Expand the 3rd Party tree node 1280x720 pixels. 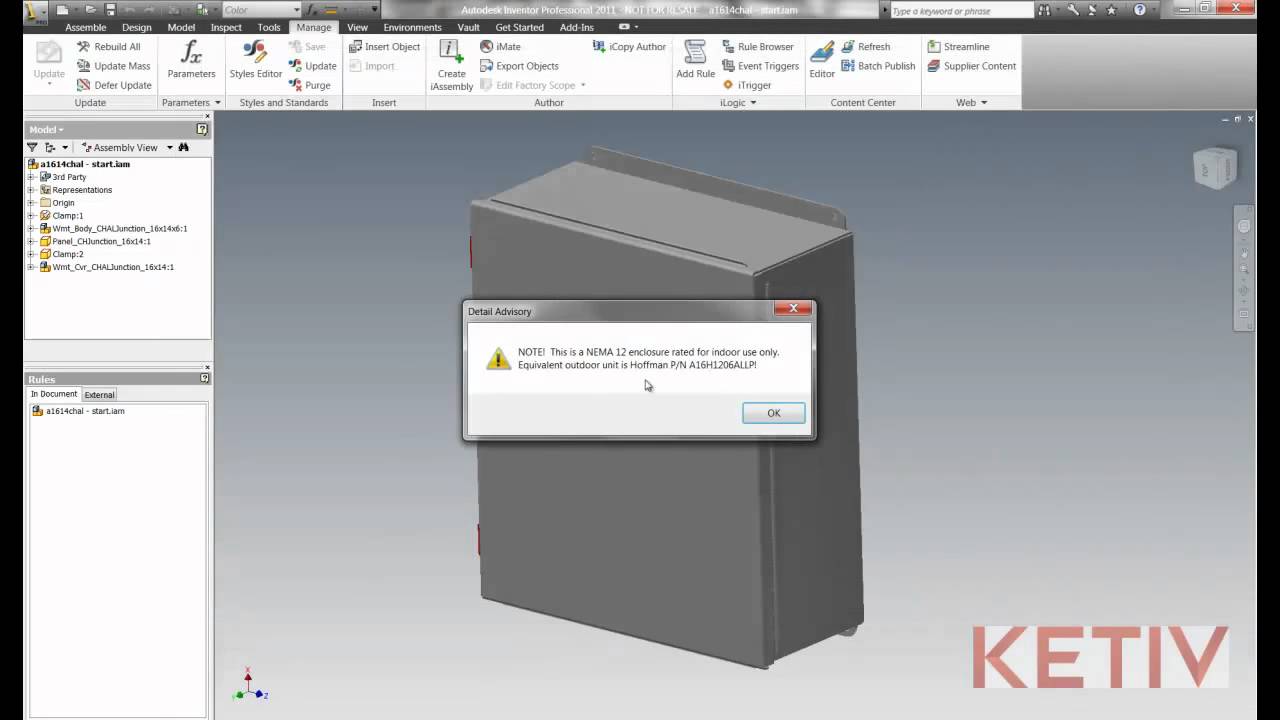tap(32, 177)
